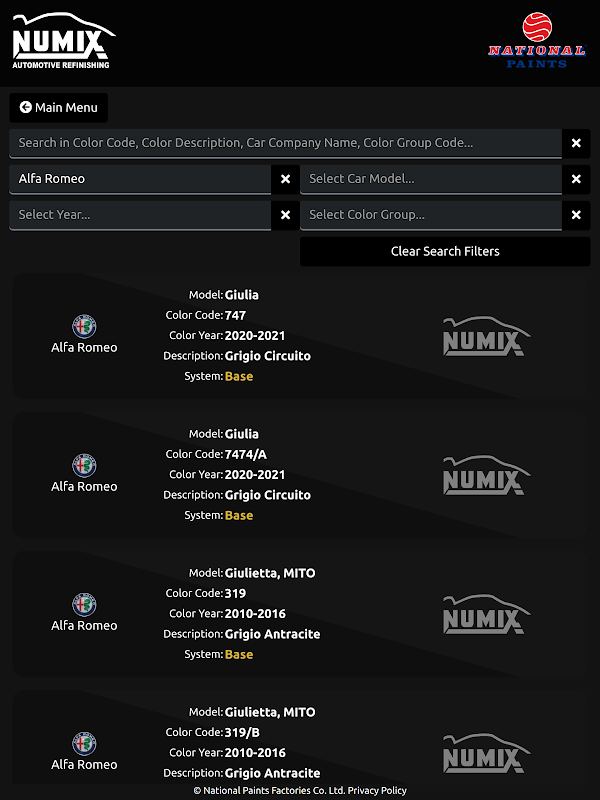Select color code 319/B text
This screenshot has width=600, height=800.
242,733
